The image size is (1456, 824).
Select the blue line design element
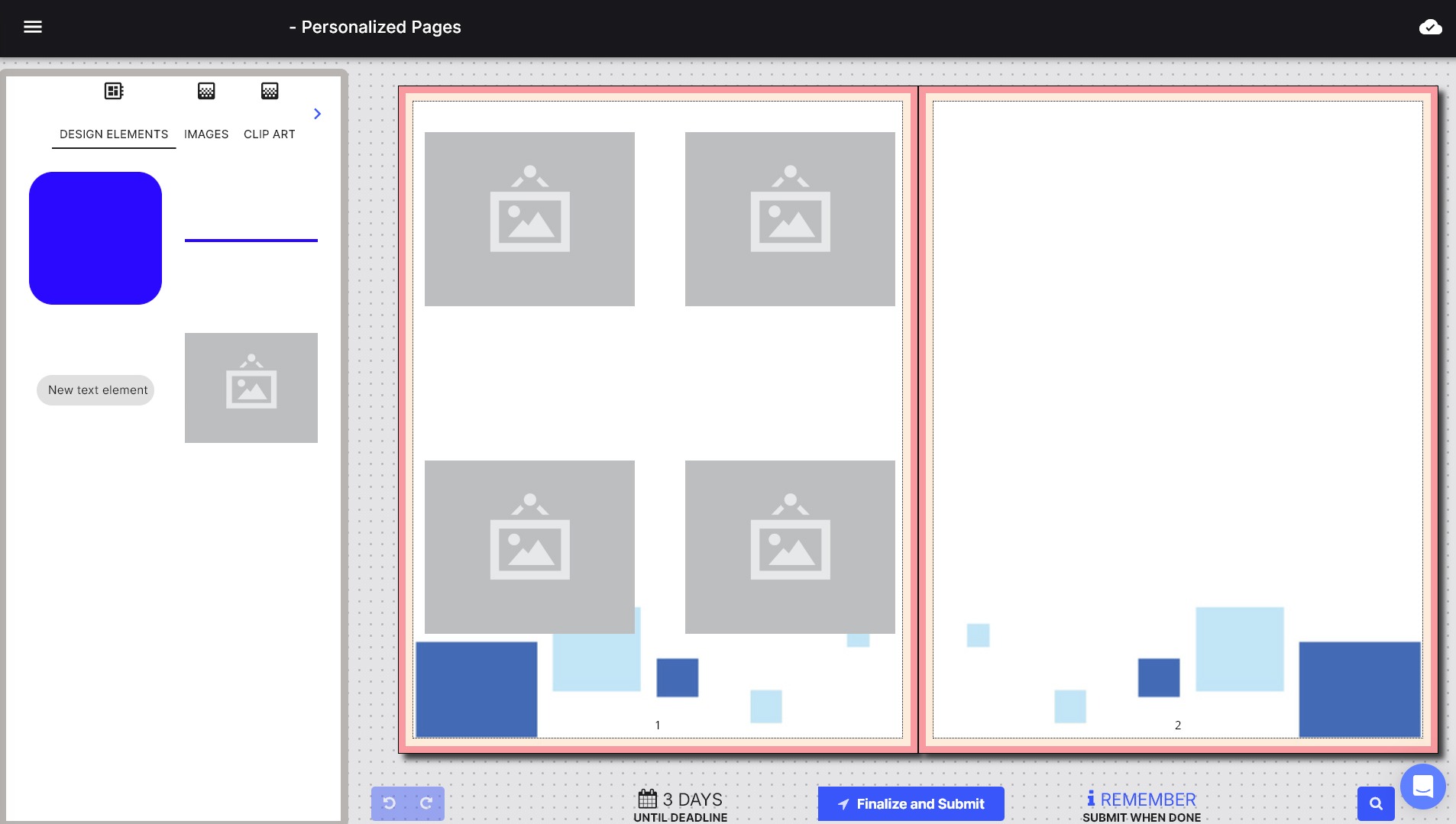[x=251, y=241]
